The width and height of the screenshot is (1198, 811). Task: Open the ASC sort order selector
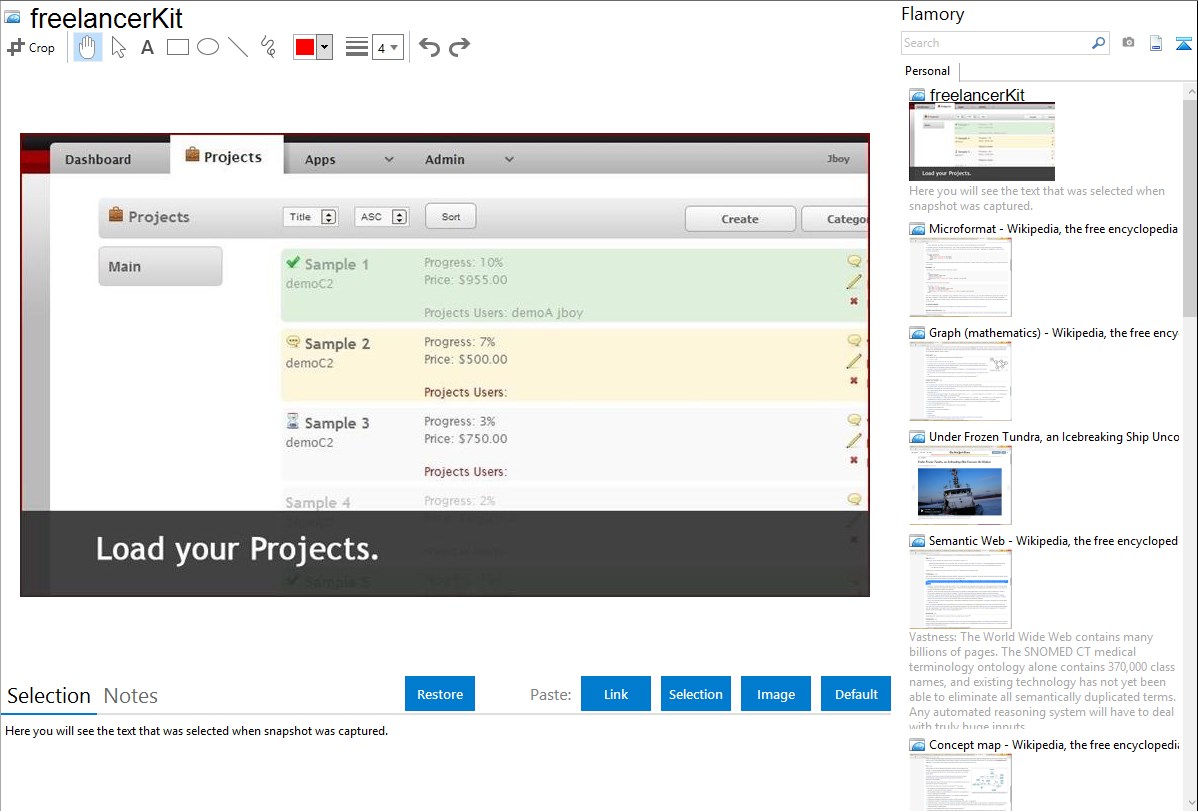[x=381, y=217]
